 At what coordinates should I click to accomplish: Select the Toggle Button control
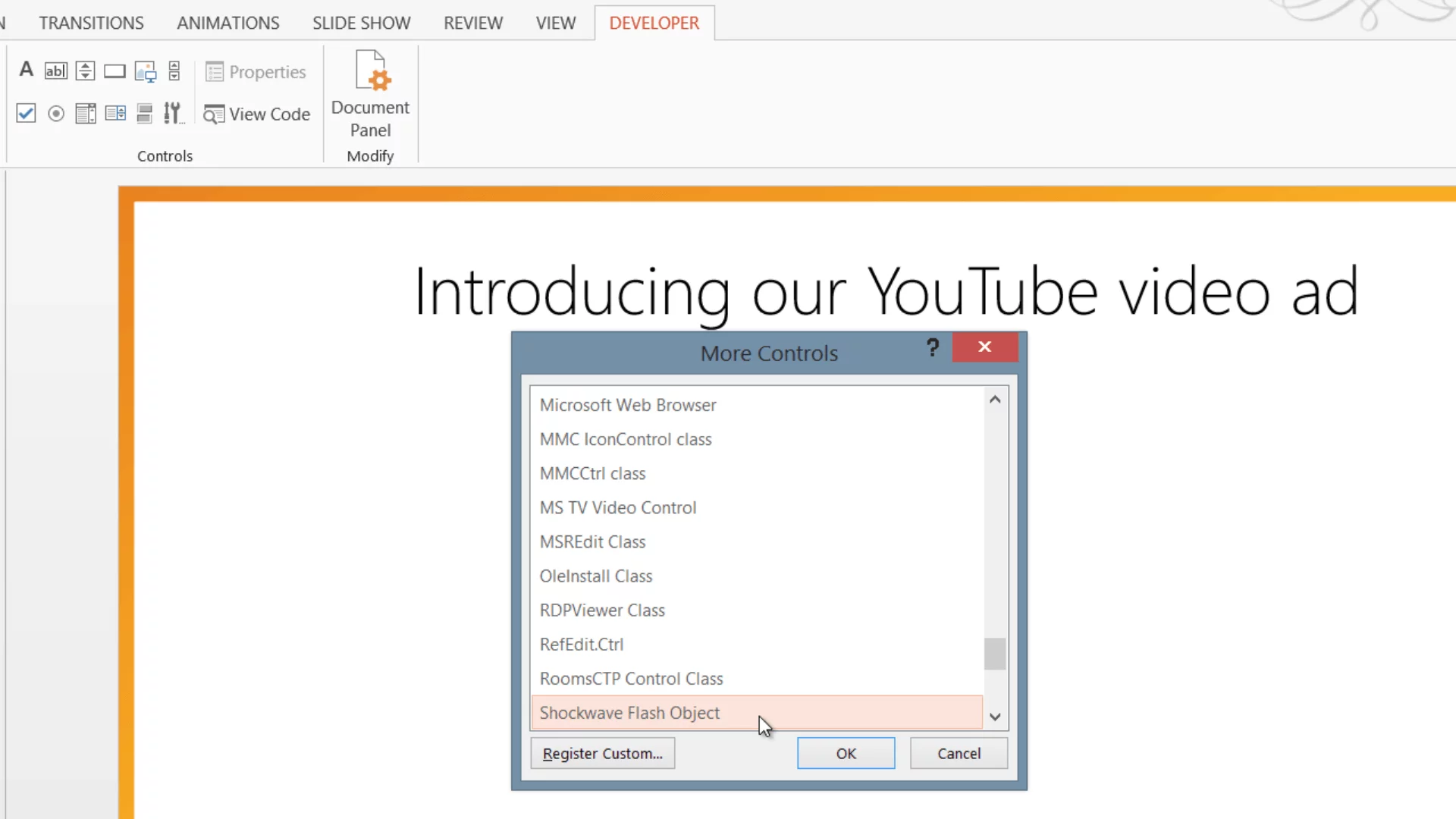click(144, 114)
